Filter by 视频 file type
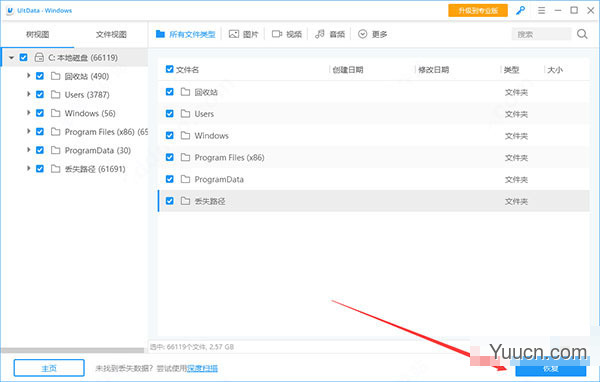This screenshot has width=600, height=382. [287, 34]
